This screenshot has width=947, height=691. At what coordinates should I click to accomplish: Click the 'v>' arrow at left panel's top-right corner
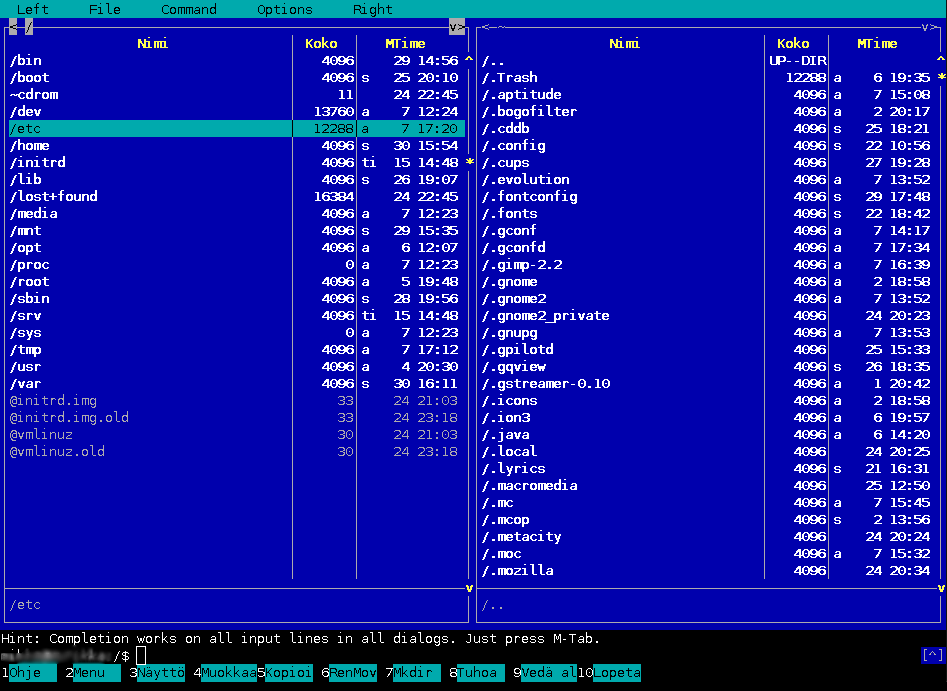[457, 26]
